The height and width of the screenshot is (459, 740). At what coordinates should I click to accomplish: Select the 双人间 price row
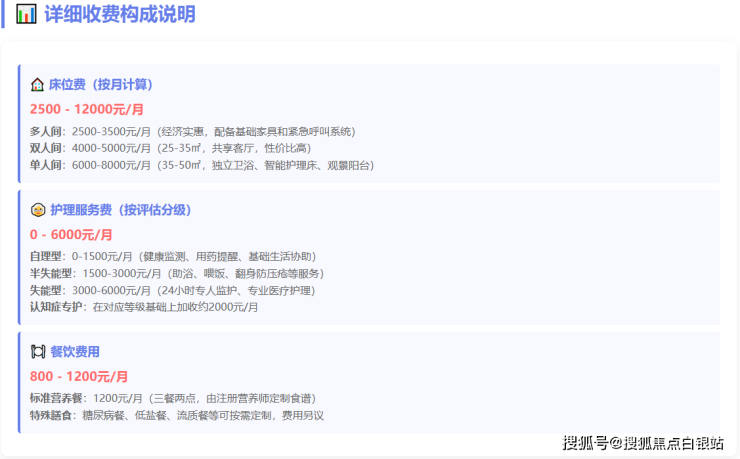click(170, 148)
